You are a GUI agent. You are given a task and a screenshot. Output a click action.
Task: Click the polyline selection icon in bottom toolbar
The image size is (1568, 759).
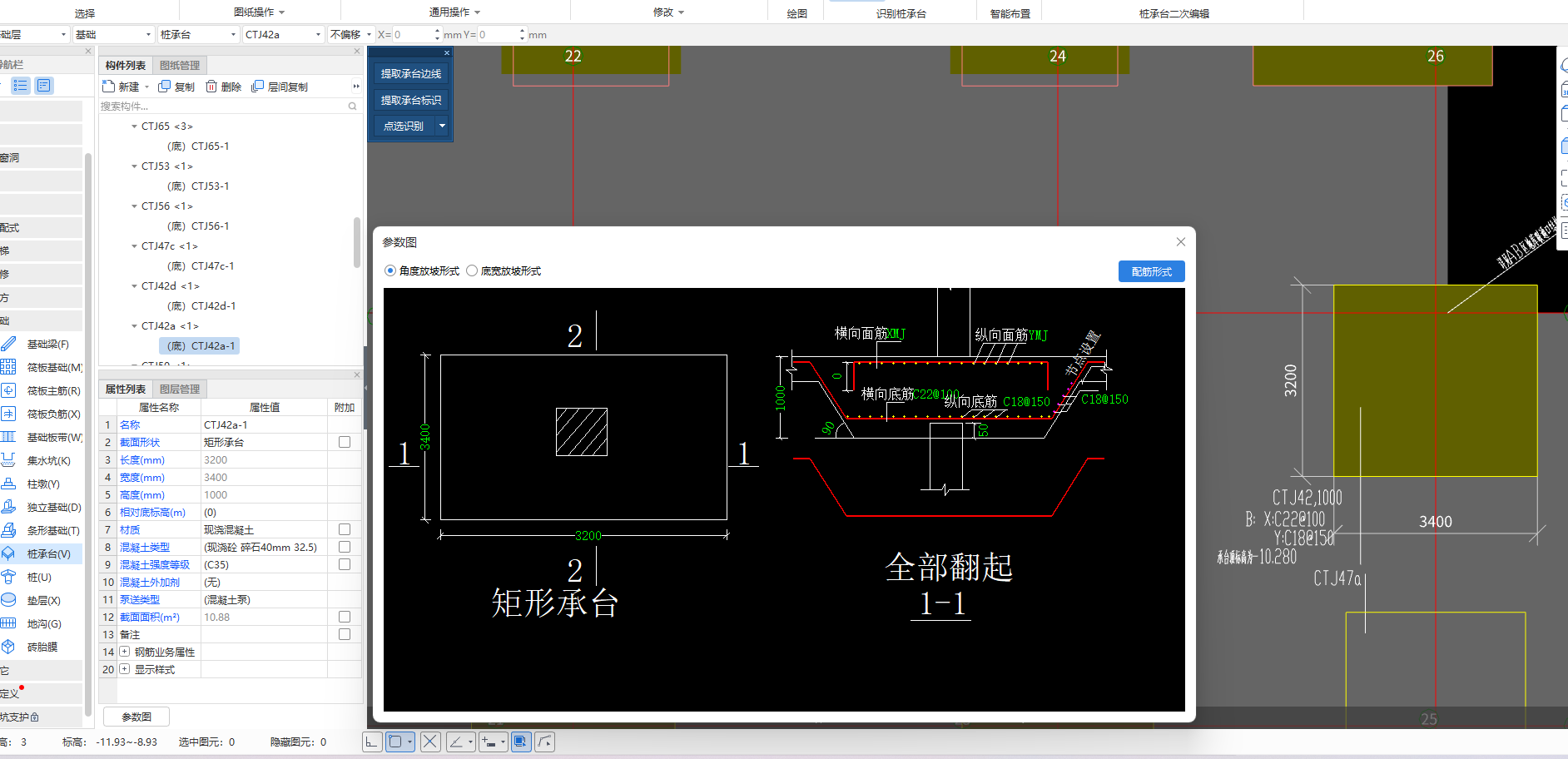544,742
